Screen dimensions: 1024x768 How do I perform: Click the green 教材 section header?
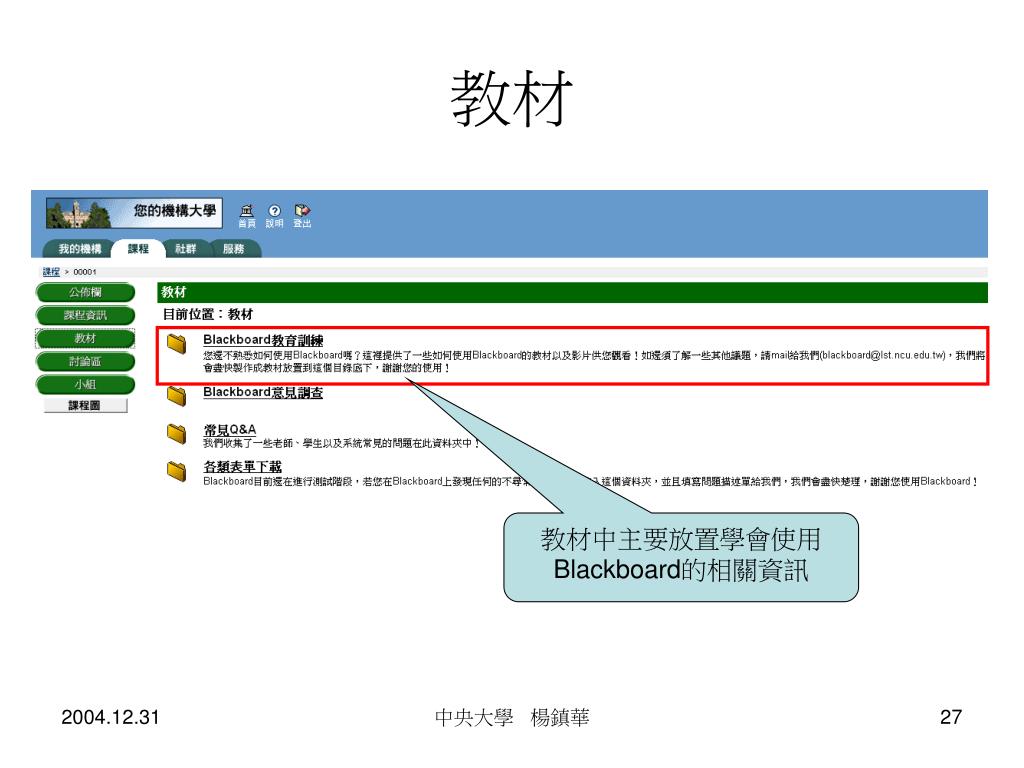(x=572, y=293)
